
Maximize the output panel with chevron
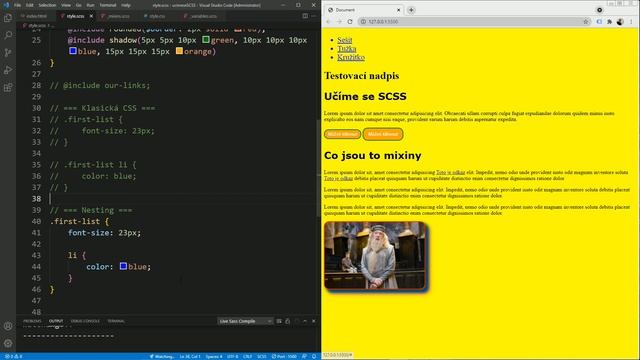[x=305, y=321]
